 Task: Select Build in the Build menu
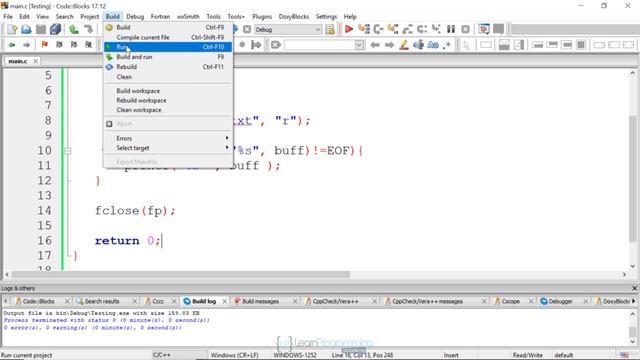[x=168, y=27]
